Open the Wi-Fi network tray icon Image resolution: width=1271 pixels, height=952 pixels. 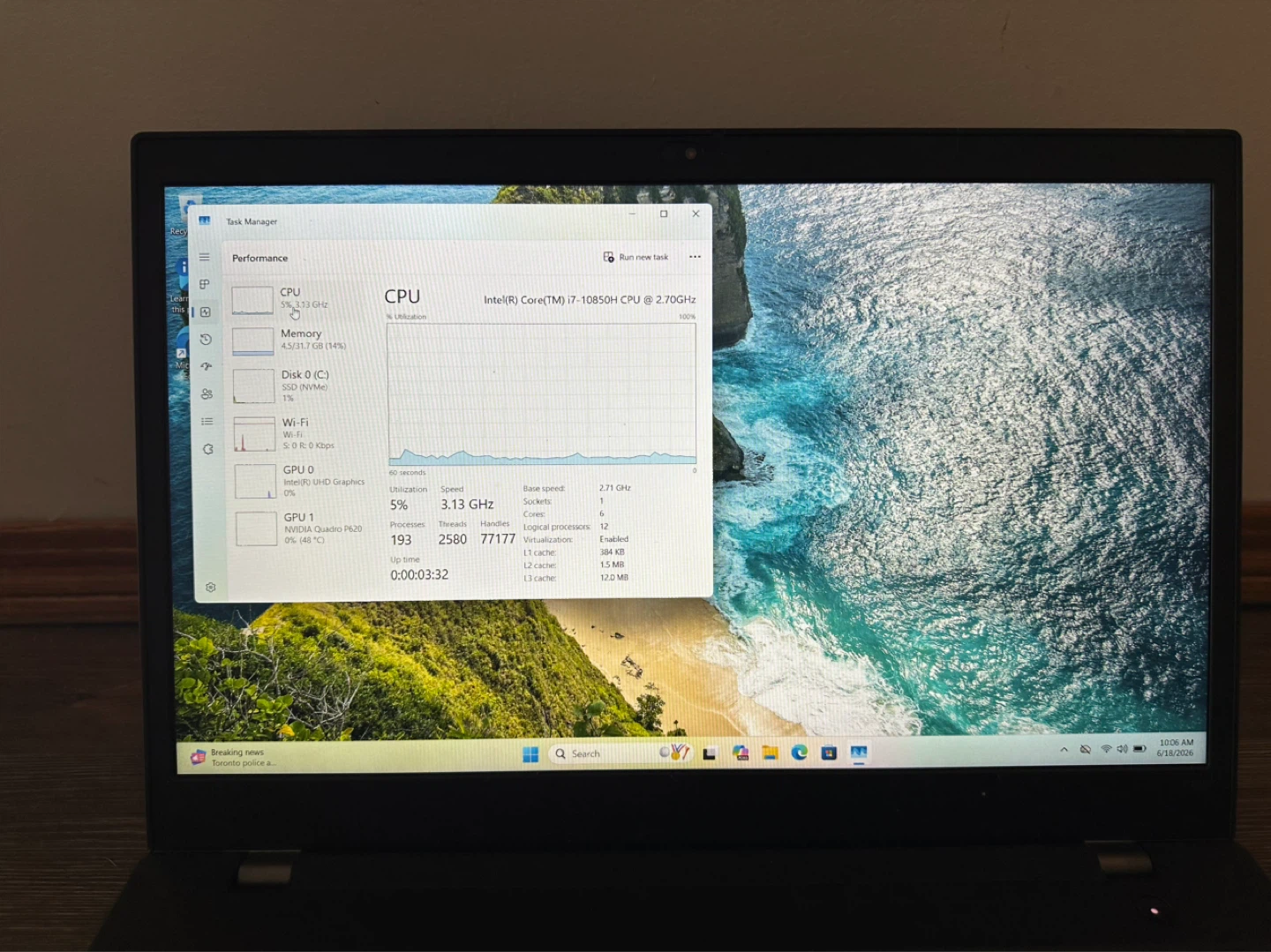click(x=1106, y=749)
